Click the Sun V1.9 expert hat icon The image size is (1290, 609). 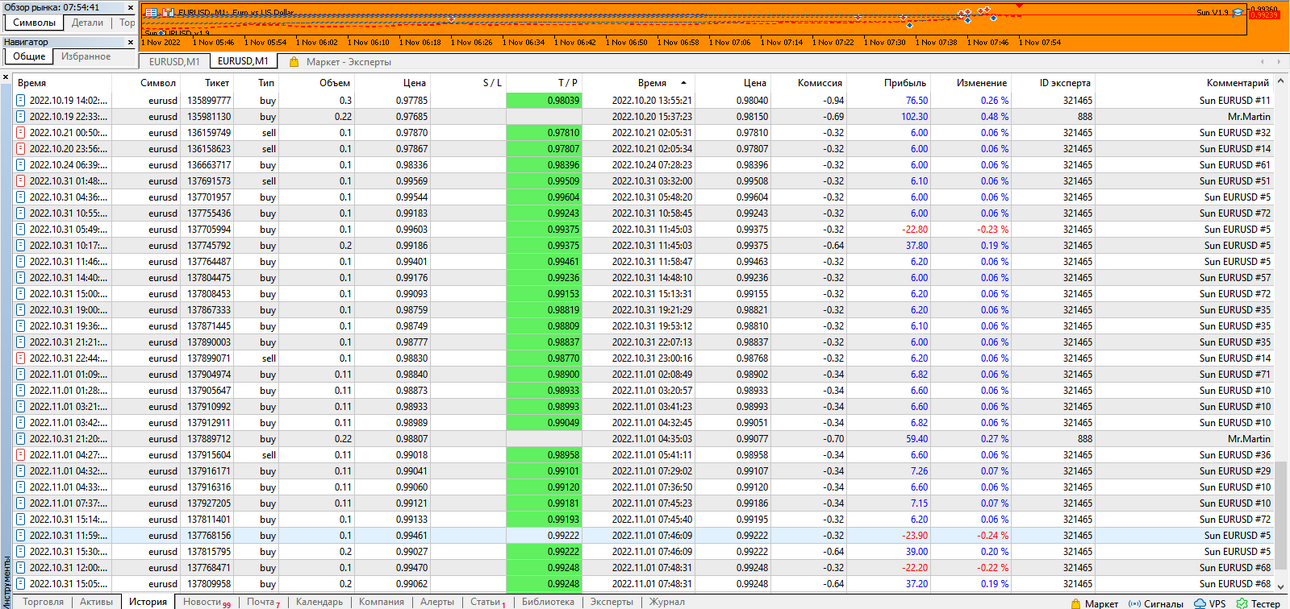tap(1238, 12)
